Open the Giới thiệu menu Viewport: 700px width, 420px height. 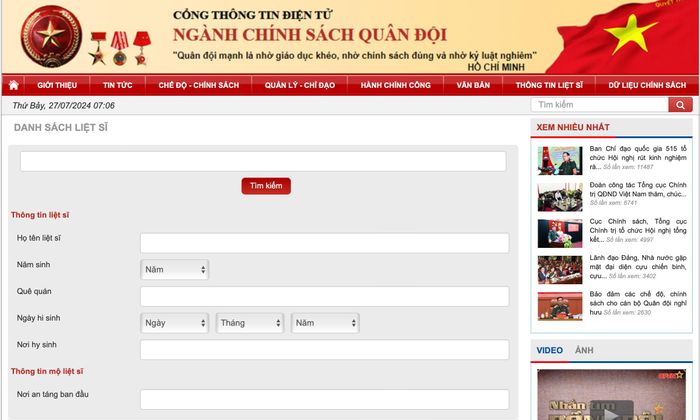57,85
